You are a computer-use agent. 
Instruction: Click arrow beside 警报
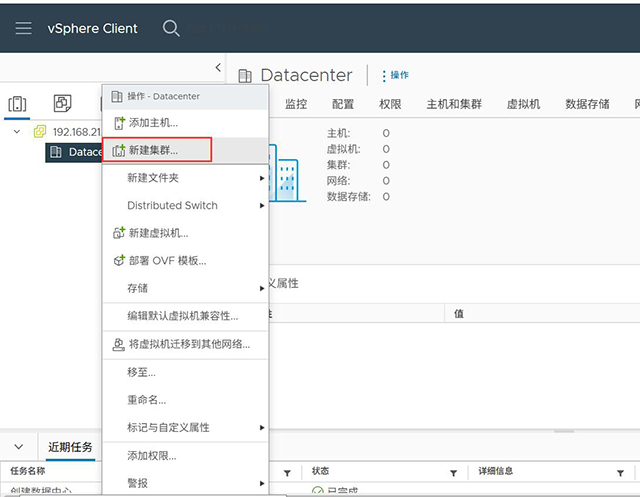[262, 484]
